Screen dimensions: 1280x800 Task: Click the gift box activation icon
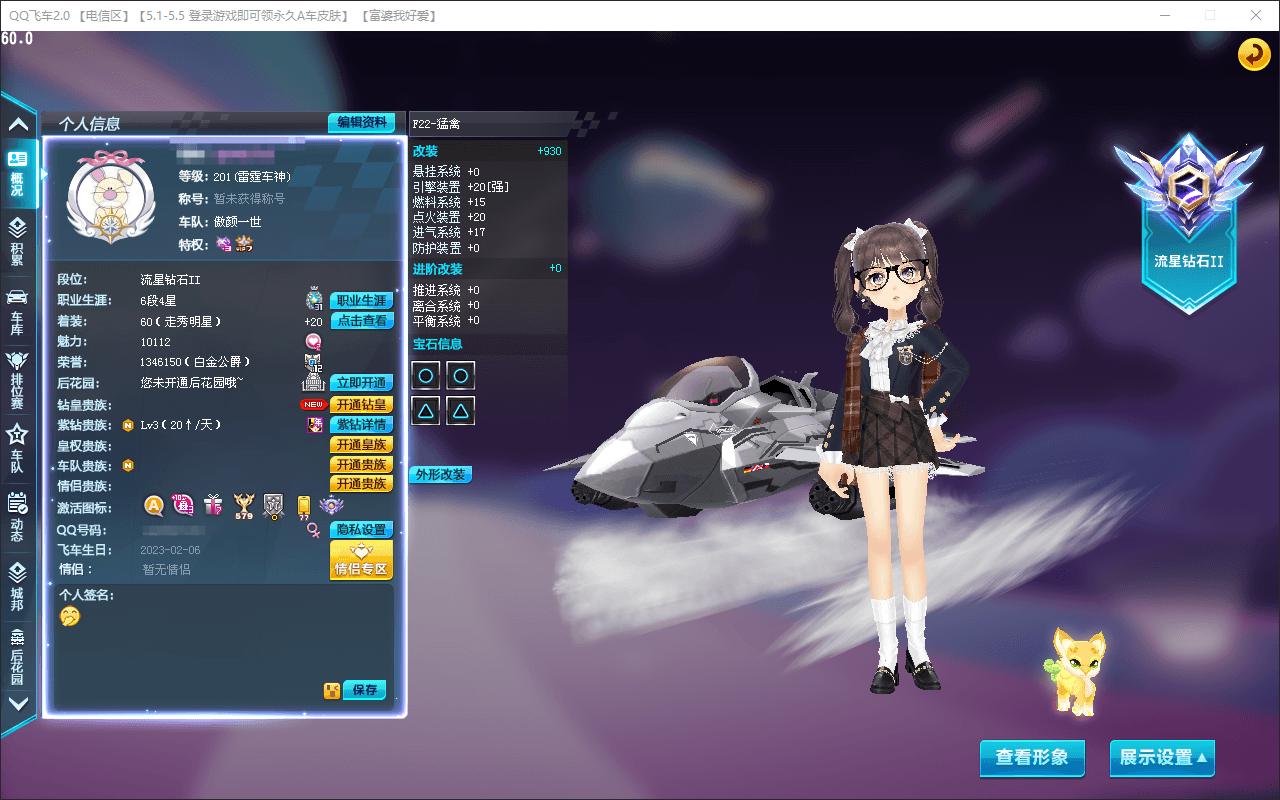coord(213,505)
